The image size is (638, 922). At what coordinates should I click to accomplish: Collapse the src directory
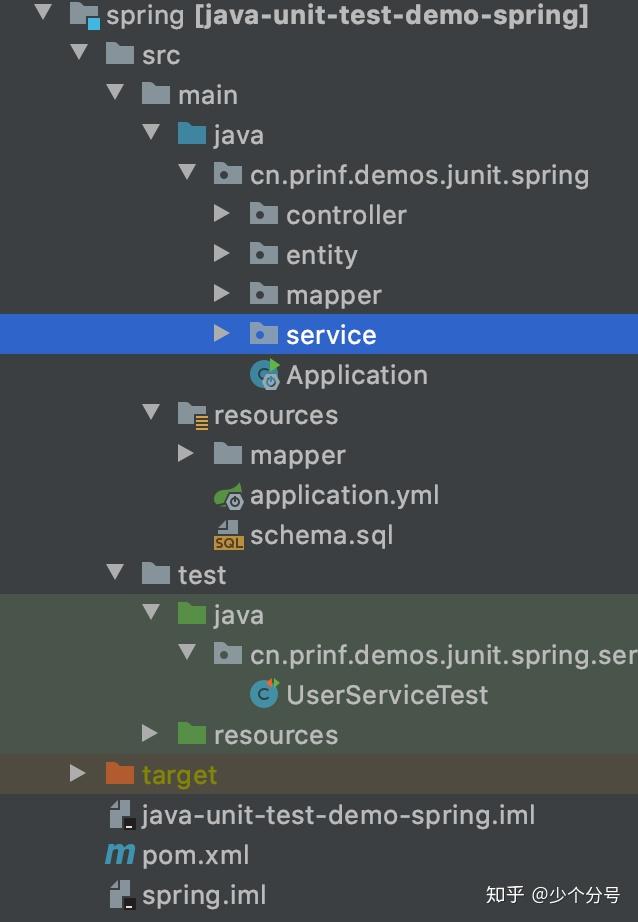click(x=78, y=54)
